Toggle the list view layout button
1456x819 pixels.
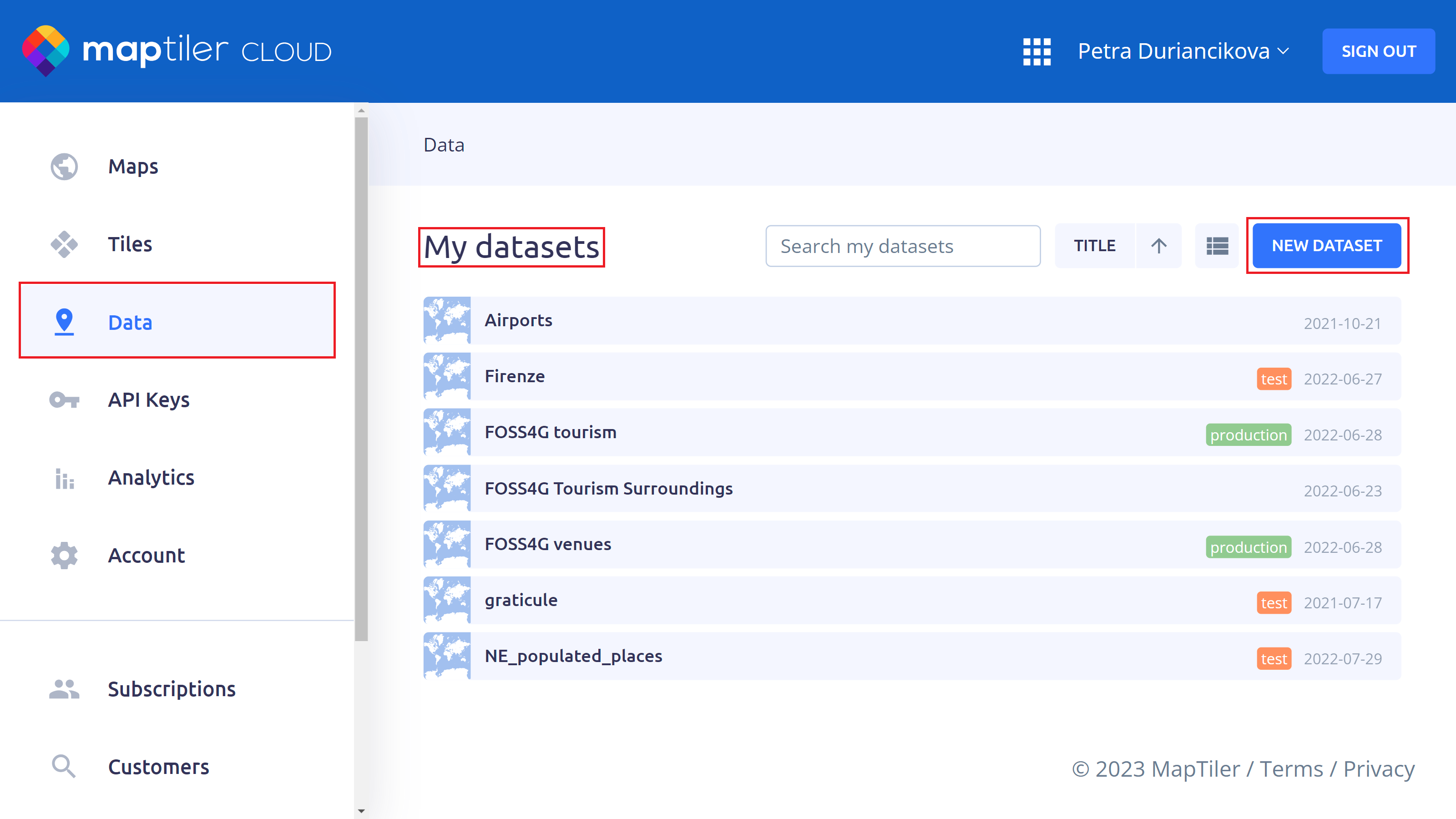pyautogui.click(x=1217, y=246)
